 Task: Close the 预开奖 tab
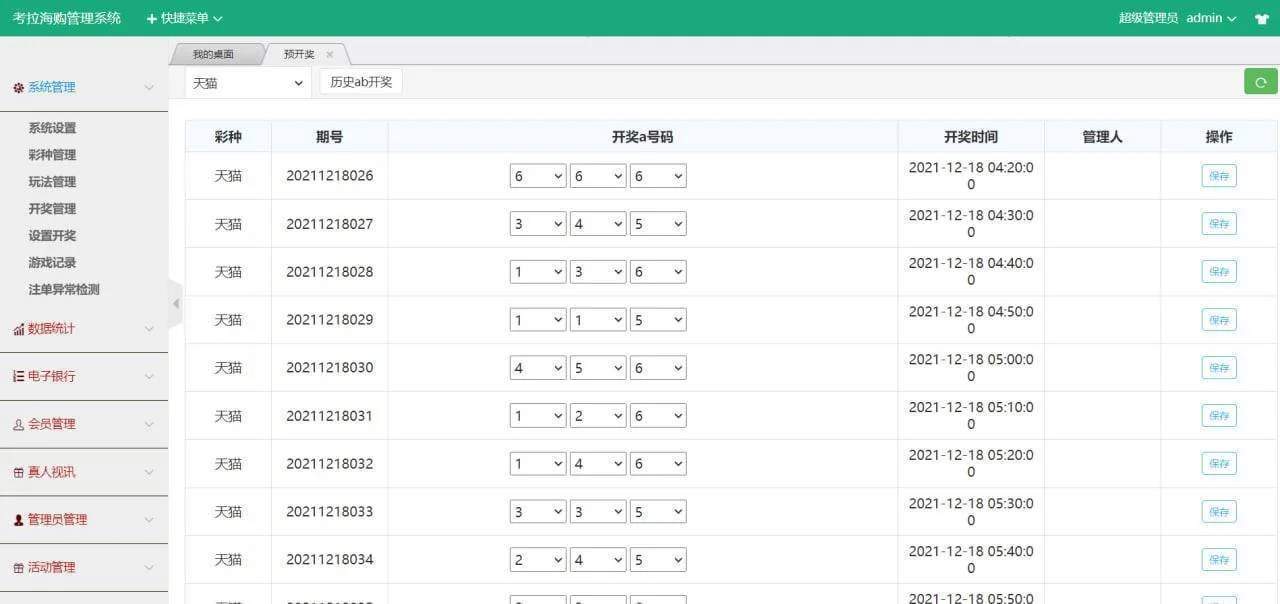tap(330, 55)
